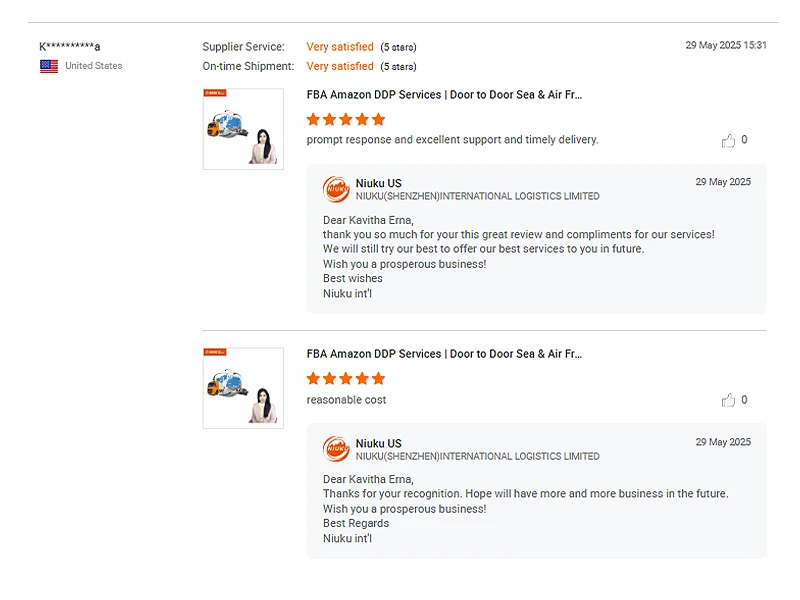Click the masked reviewer name K**********a
This screenshot has width=800, height=600.
[x=70, y=47]
